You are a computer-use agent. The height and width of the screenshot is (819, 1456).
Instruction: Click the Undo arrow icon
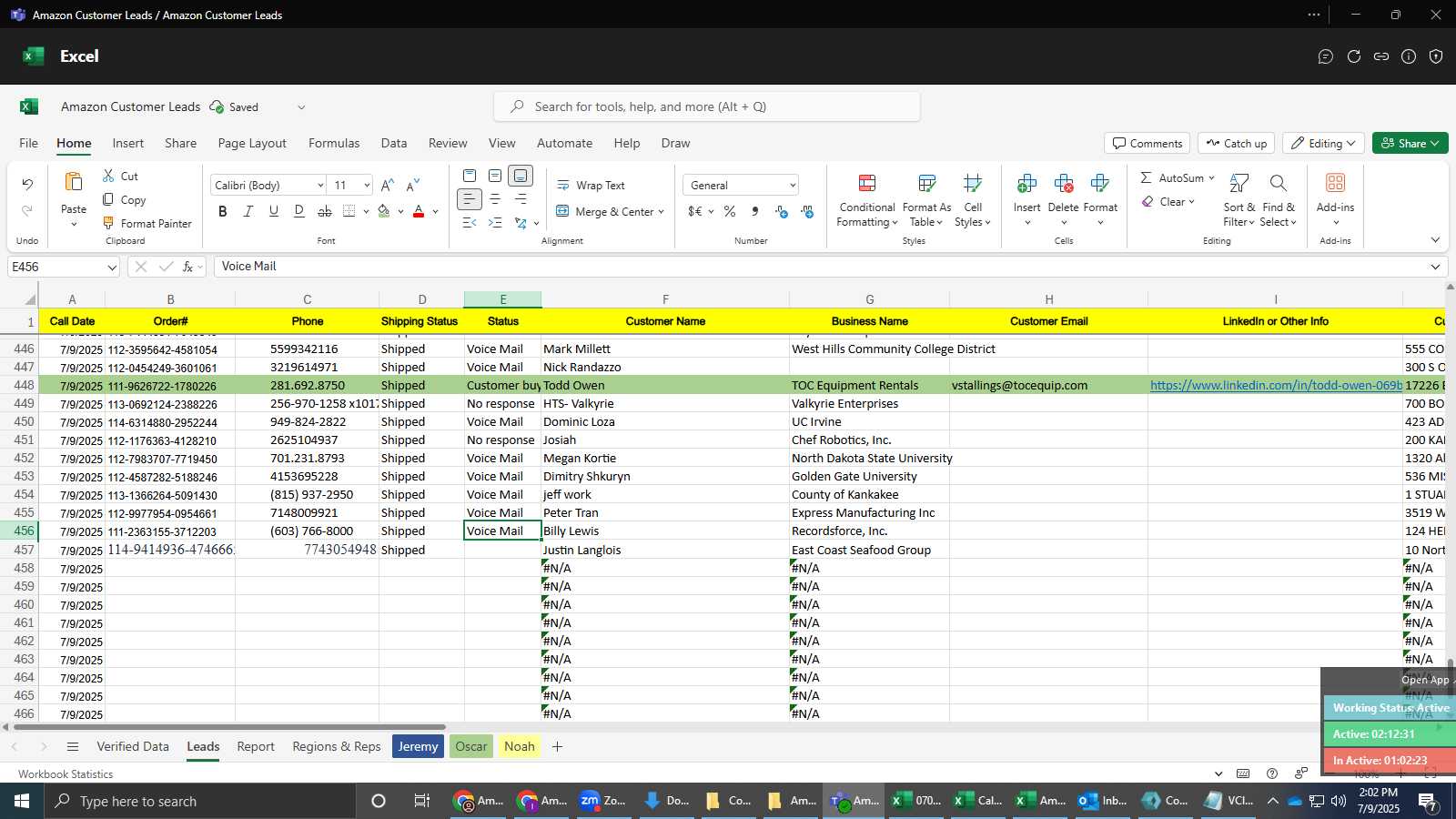click(27, 185)
